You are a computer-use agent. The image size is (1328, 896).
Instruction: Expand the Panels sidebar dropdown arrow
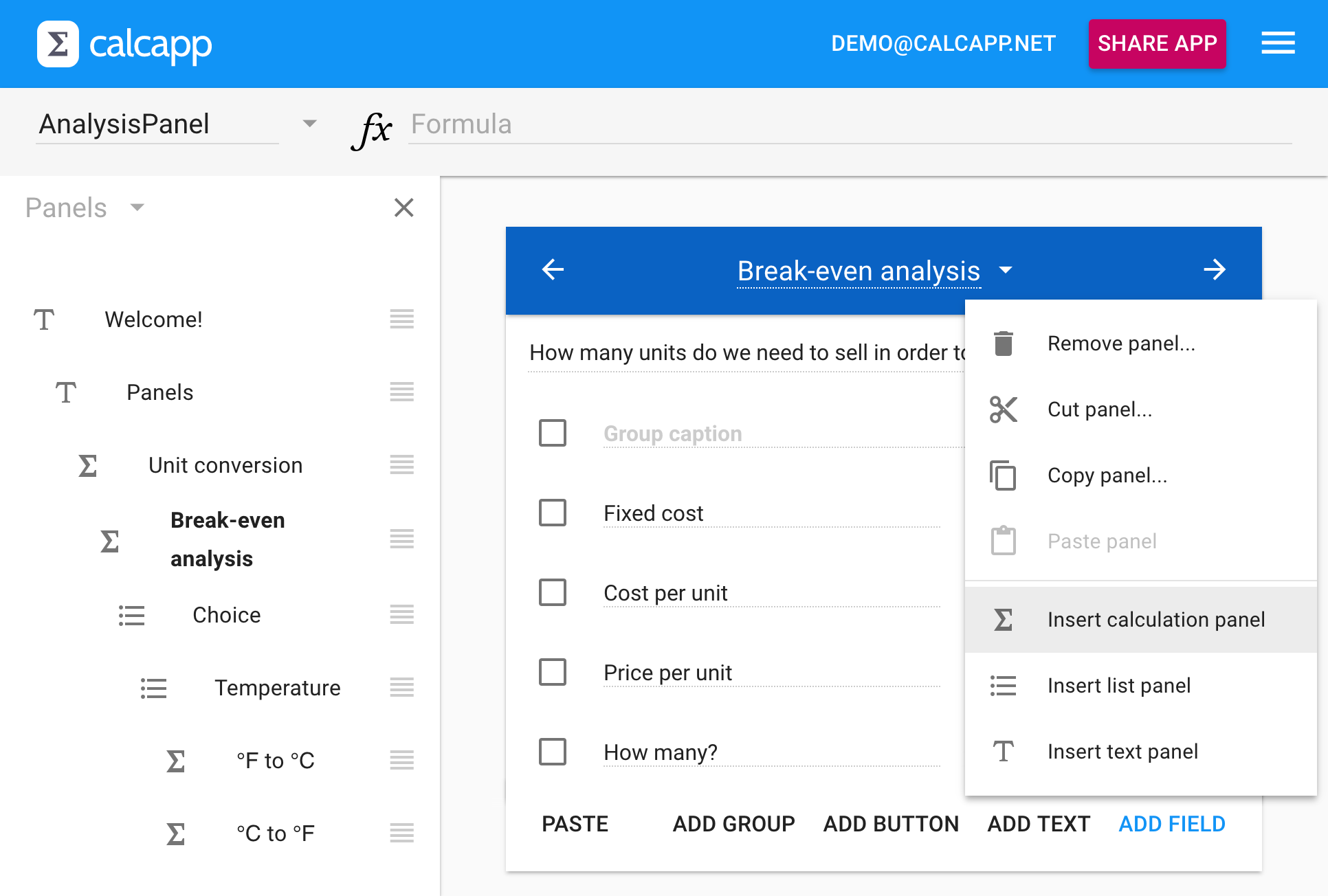(137, 208)
